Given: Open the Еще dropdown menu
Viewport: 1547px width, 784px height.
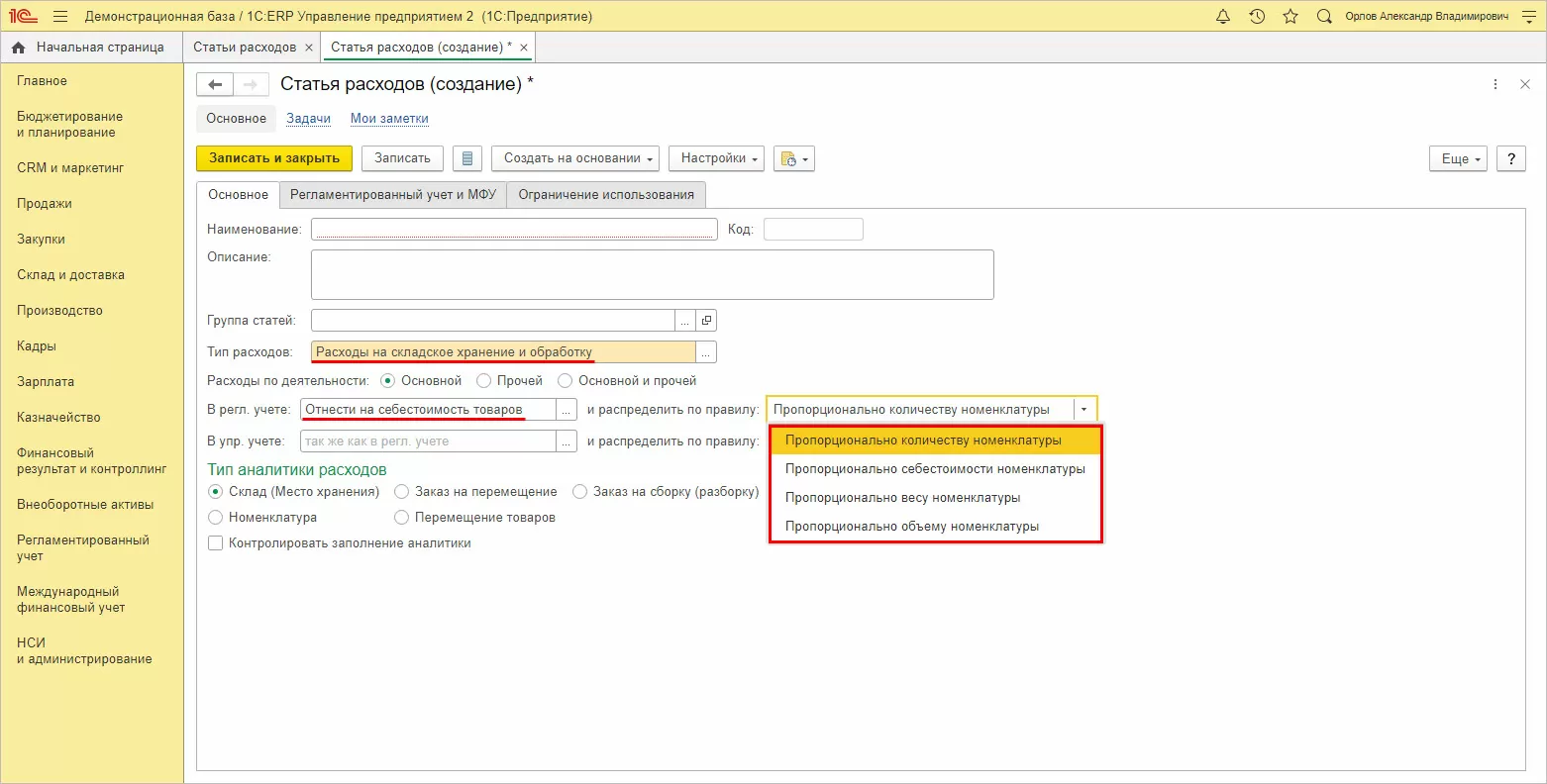Looking at the screenshot, I should coord(1458,158).
